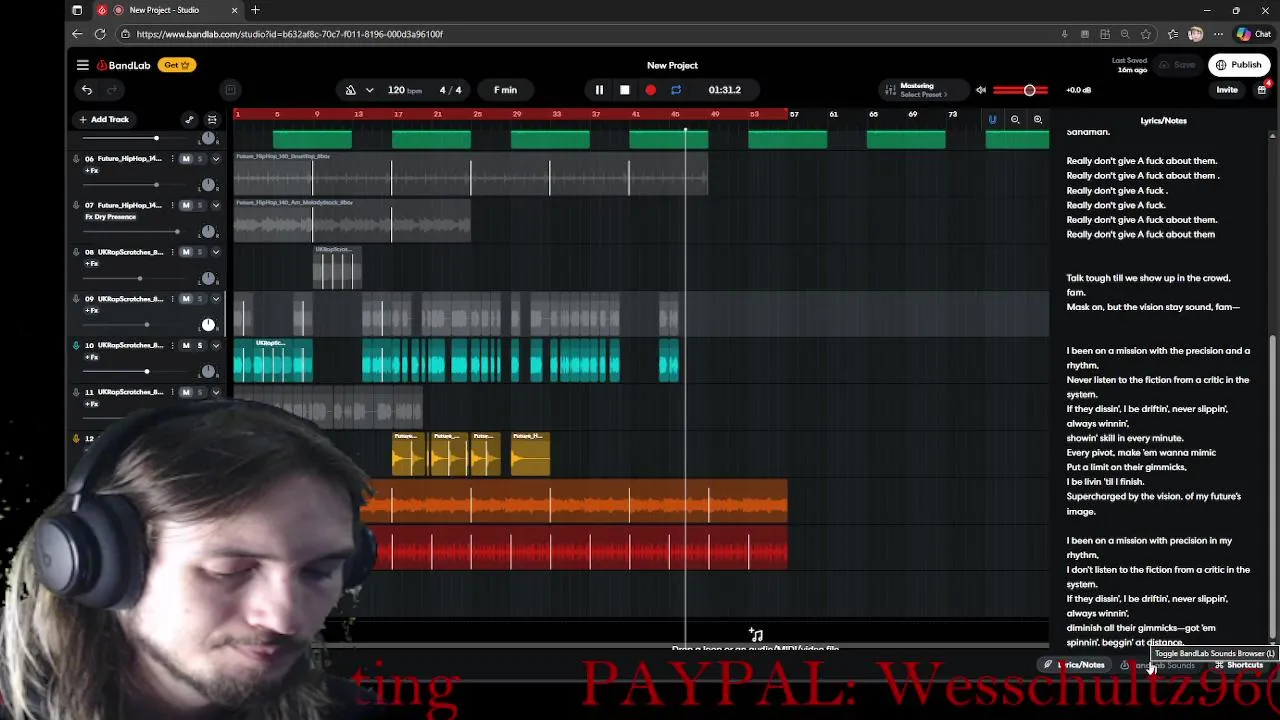Open the gift rewards icon
Image resolution: width=1280 pixels, height=720 pixels.
pos(1262,90)
